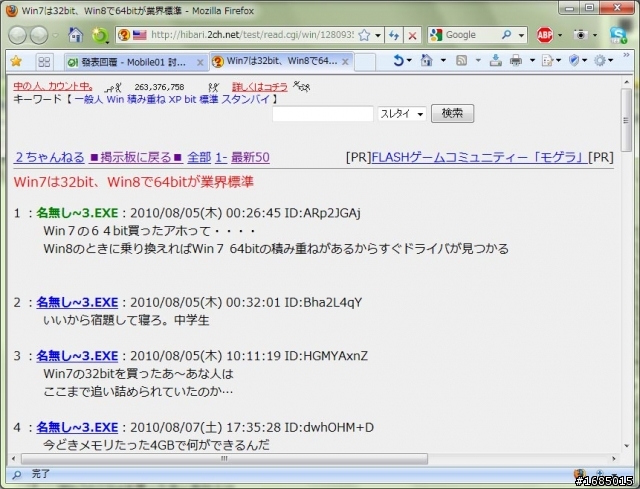Click the empty search text field on page

click(323, 113)
